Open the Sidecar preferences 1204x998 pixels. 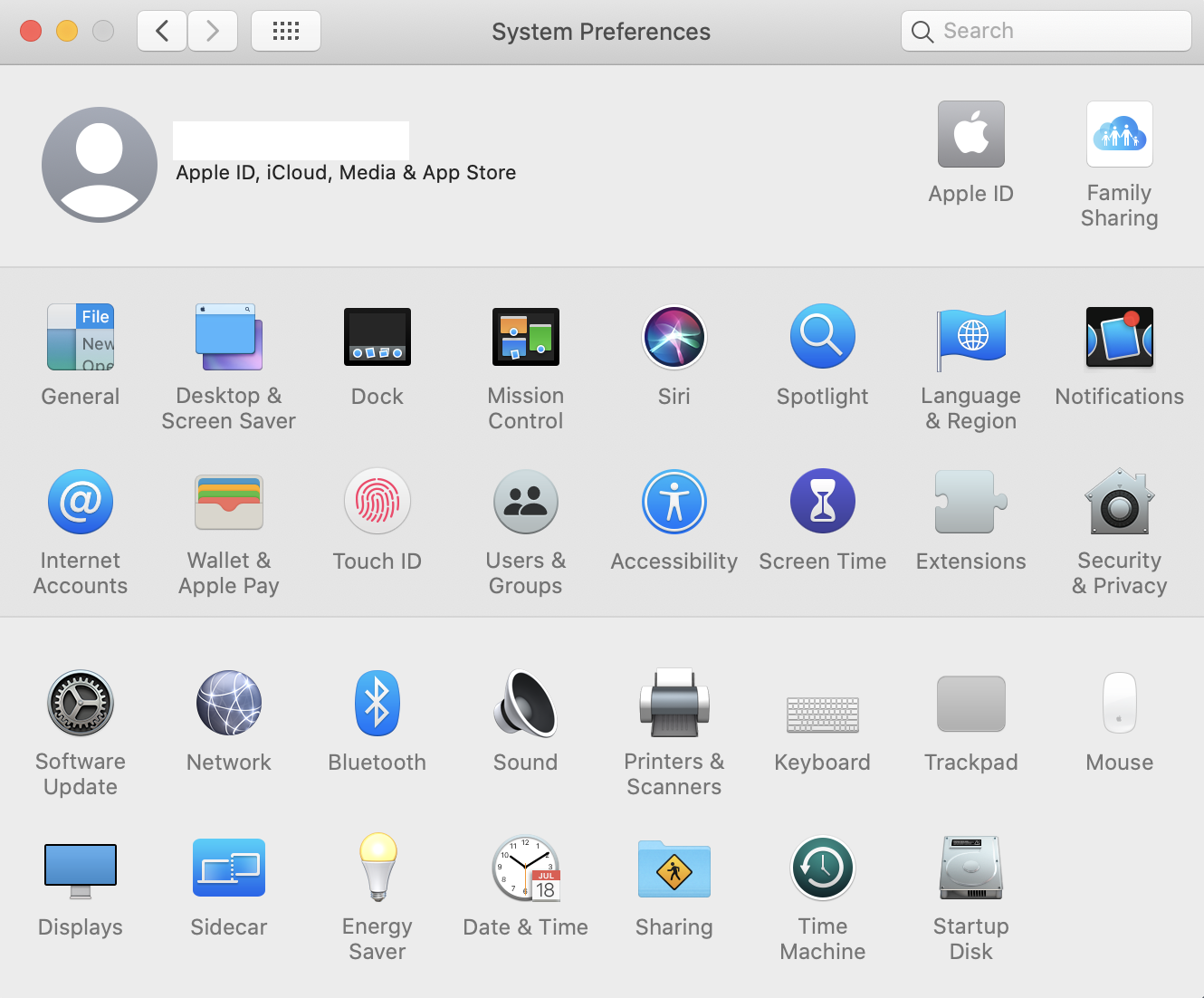[x=228, y=867]
